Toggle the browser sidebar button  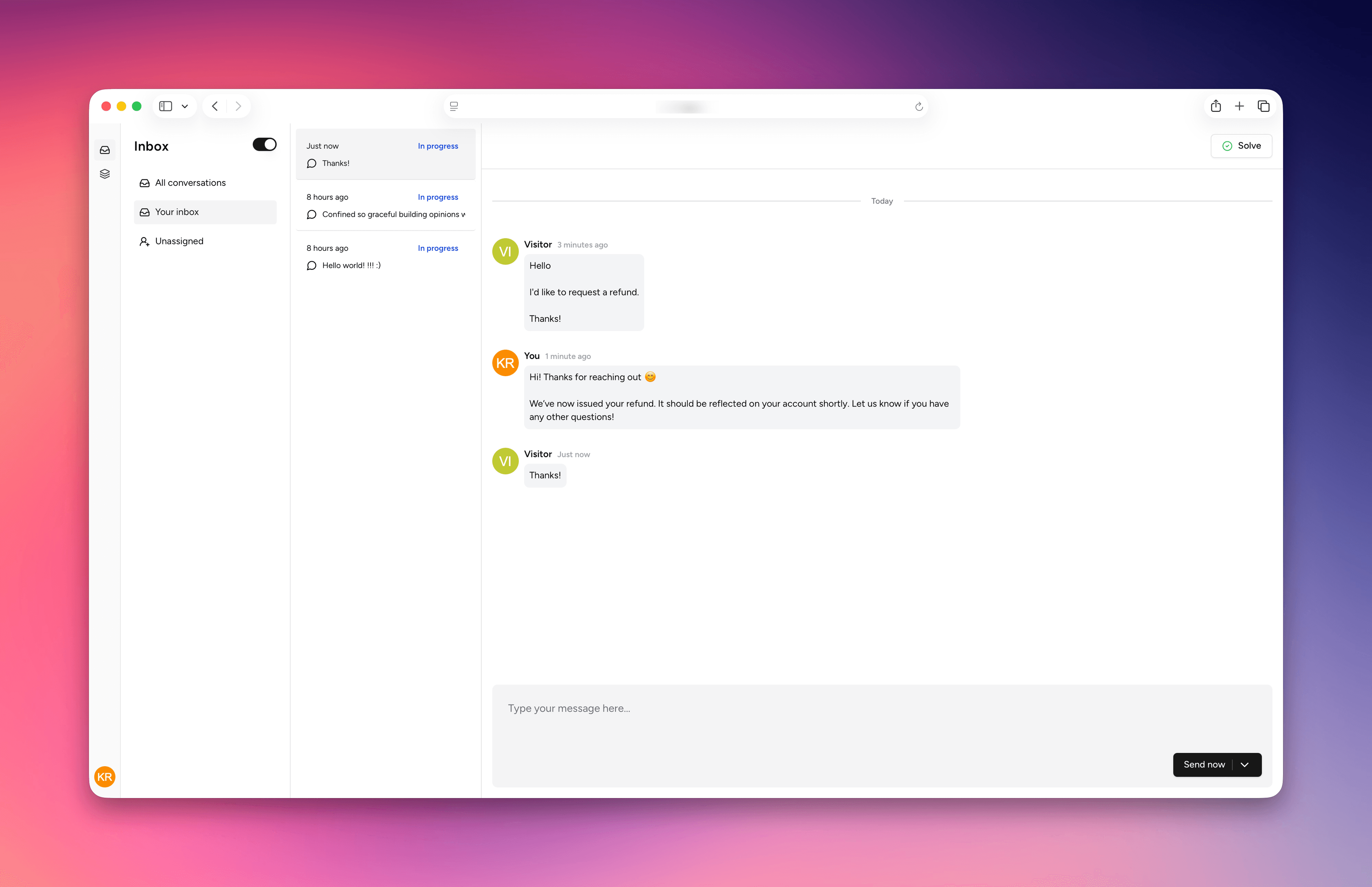click(x=166, y=106)
